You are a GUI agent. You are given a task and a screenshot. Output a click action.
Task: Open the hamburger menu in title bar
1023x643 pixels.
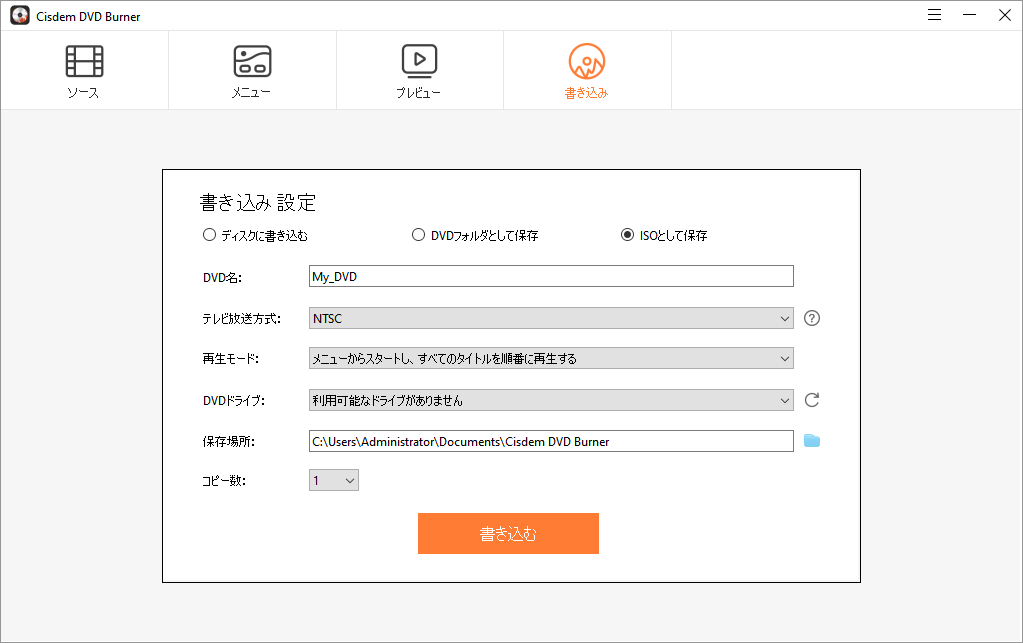[x=934, y=15]
